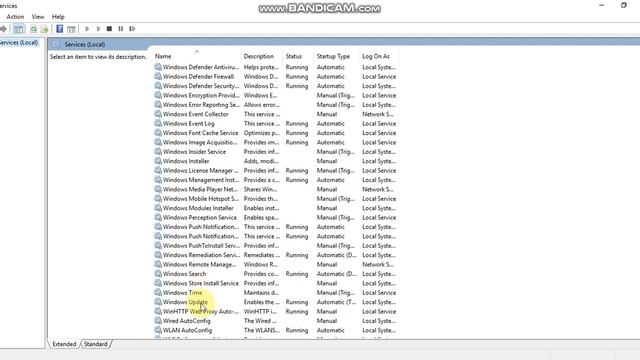Screen dimensions: 640x360
Task: Click the gear icon beside Windows Modules Installer
Action: click(x=158, y=208)
